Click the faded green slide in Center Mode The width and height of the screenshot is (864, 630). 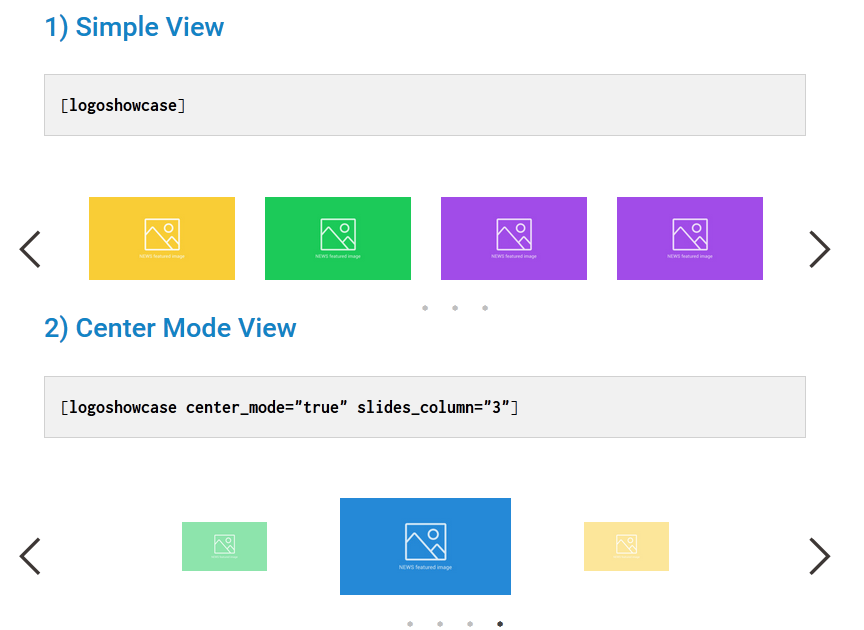tap(224, 546)
